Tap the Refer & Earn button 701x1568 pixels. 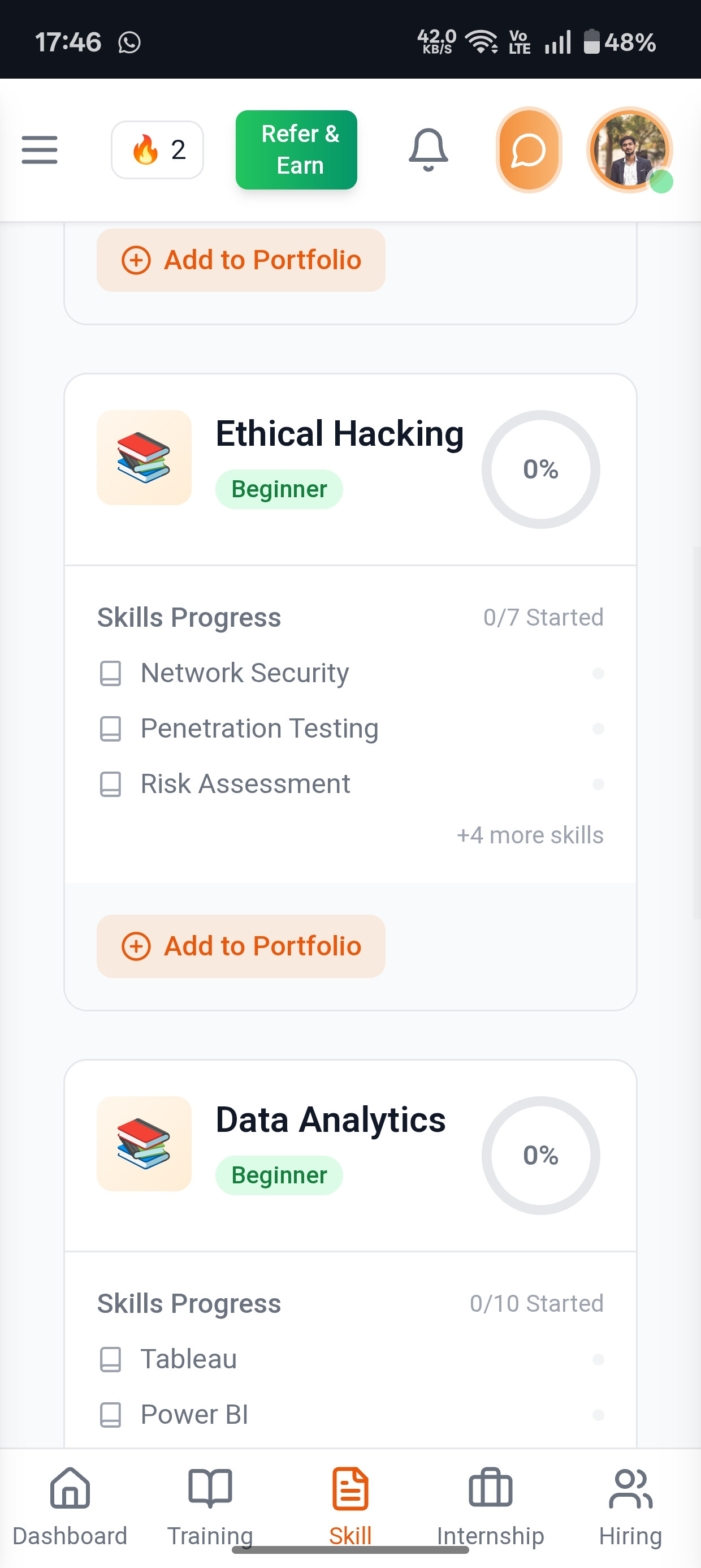click(x=296, y=150)
